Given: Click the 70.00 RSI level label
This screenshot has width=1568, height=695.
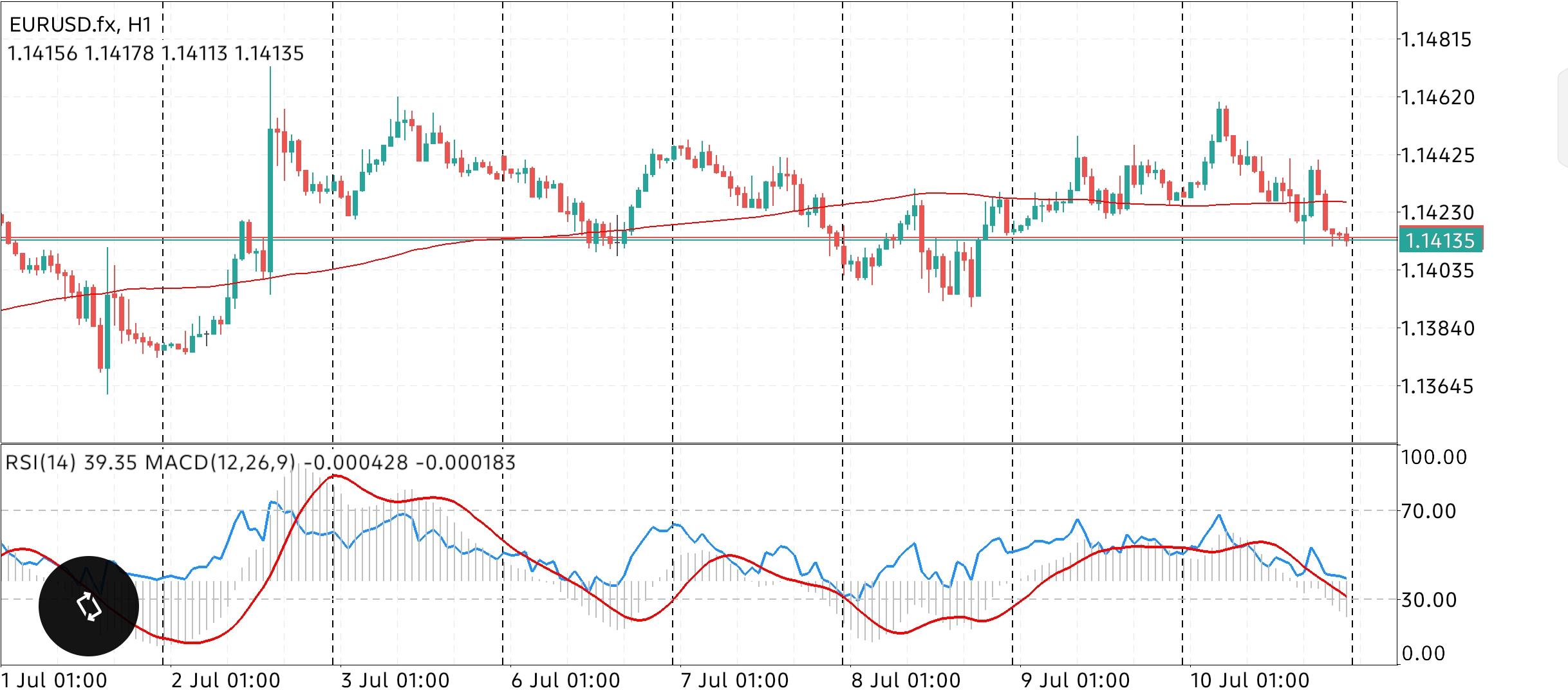Looking at the screenshot, I should (x=1429, y=512).
